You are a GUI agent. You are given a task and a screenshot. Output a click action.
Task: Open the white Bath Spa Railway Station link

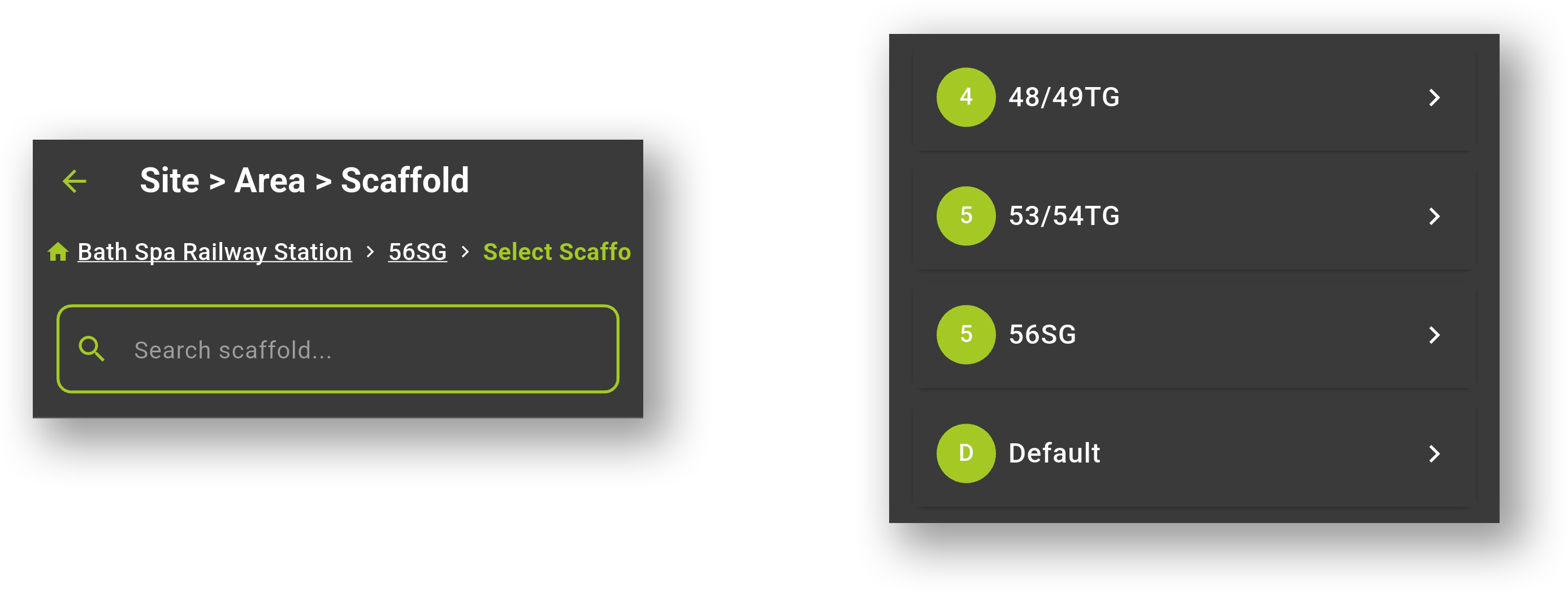[214, 252]
